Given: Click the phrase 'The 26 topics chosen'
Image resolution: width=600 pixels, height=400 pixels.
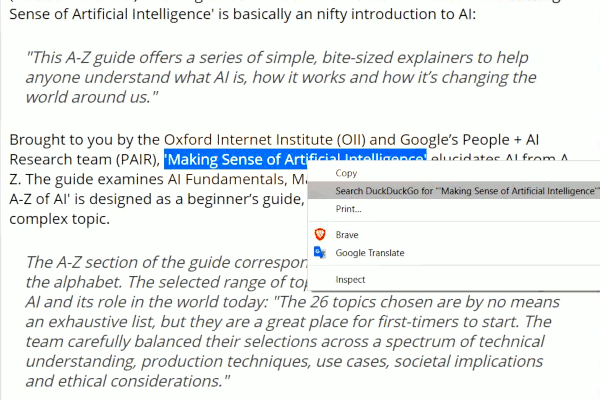Looking at the screenshot, I should click(x=354, y=302).
